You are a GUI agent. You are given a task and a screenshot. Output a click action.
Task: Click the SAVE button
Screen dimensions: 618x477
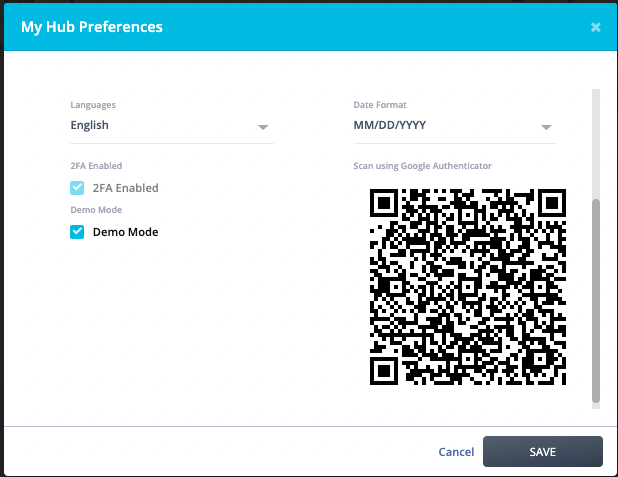pyautogui.click(x=542, y=452)
